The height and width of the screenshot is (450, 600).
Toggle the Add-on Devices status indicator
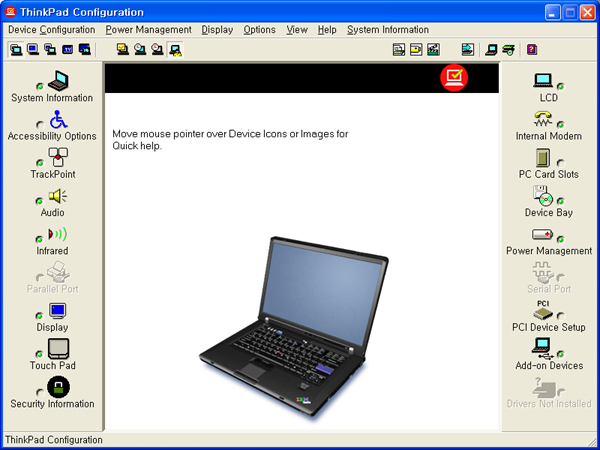click(x=561, y=354)
